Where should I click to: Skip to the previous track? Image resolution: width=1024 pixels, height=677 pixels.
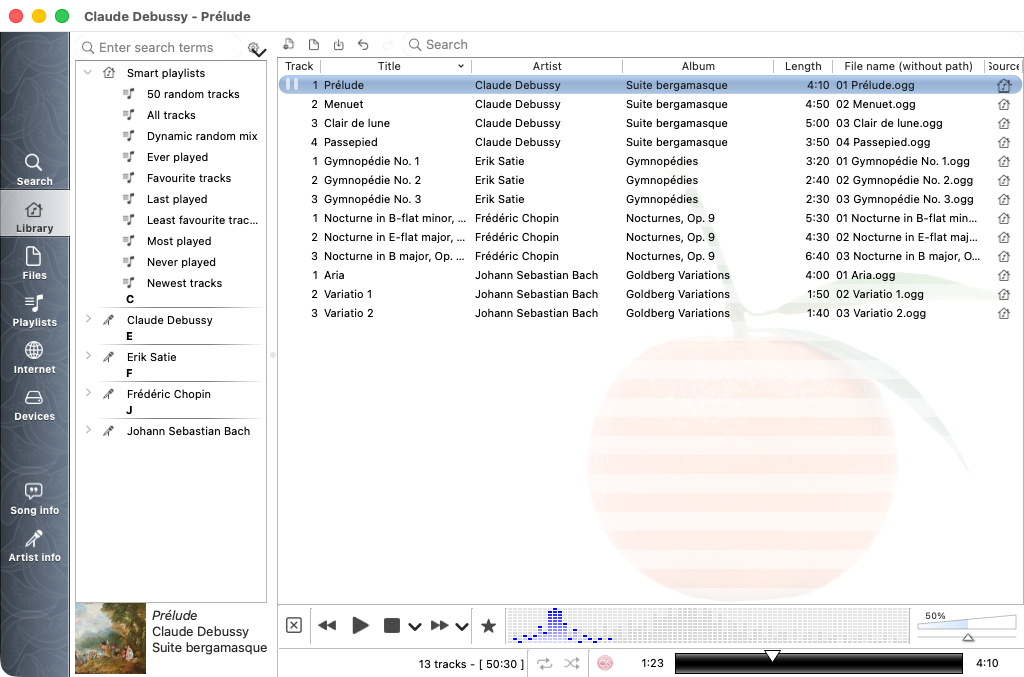pos(327,625)
